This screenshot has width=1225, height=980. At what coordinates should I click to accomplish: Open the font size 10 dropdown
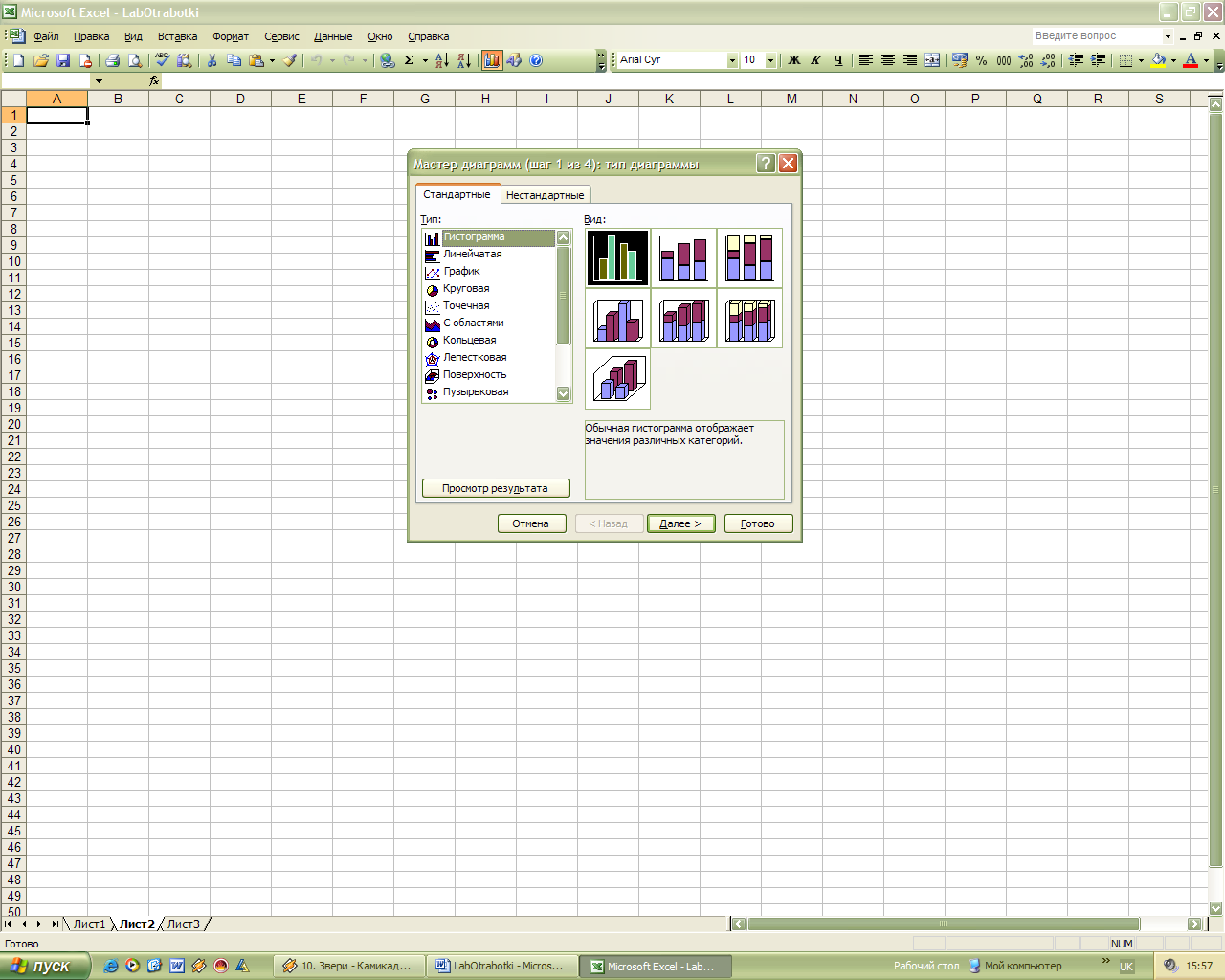770,60
